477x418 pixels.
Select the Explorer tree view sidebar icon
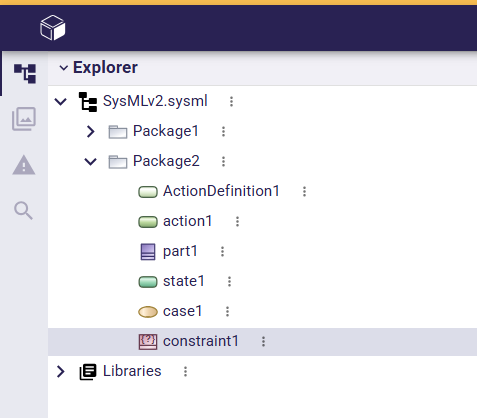pyautogui.click(x=25, y=74)
